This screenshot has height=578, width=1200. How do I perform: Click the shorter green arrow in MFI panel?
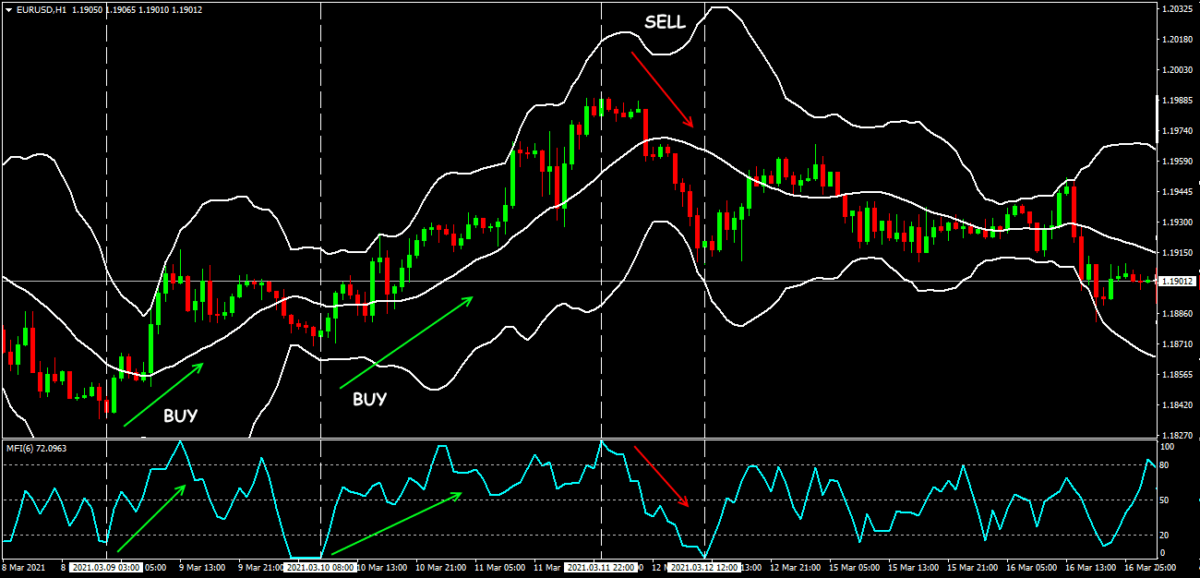pos(152,517)
